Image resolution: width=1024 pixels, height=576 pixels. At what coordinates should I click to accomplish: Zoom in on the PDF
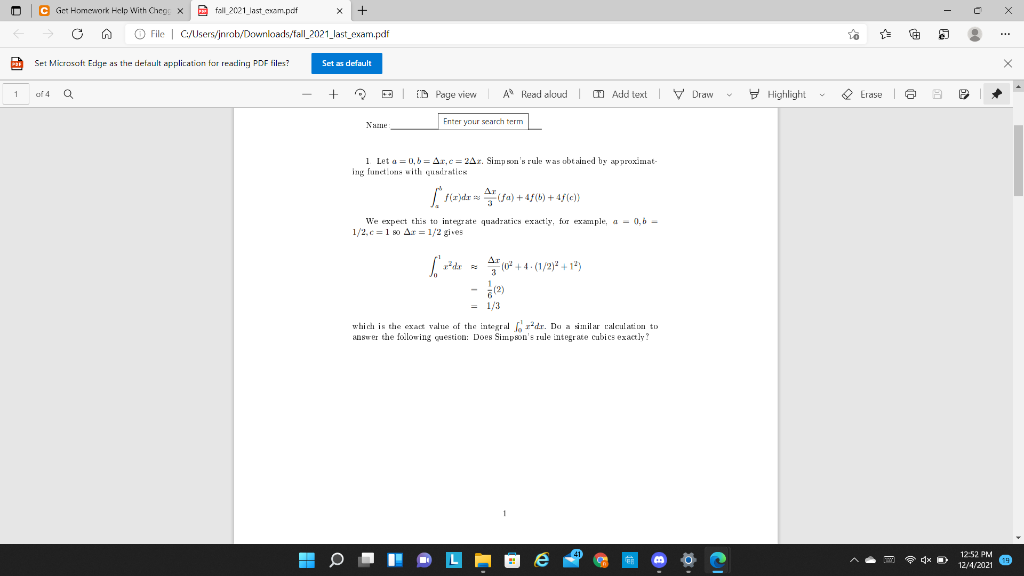pos(333,94)
